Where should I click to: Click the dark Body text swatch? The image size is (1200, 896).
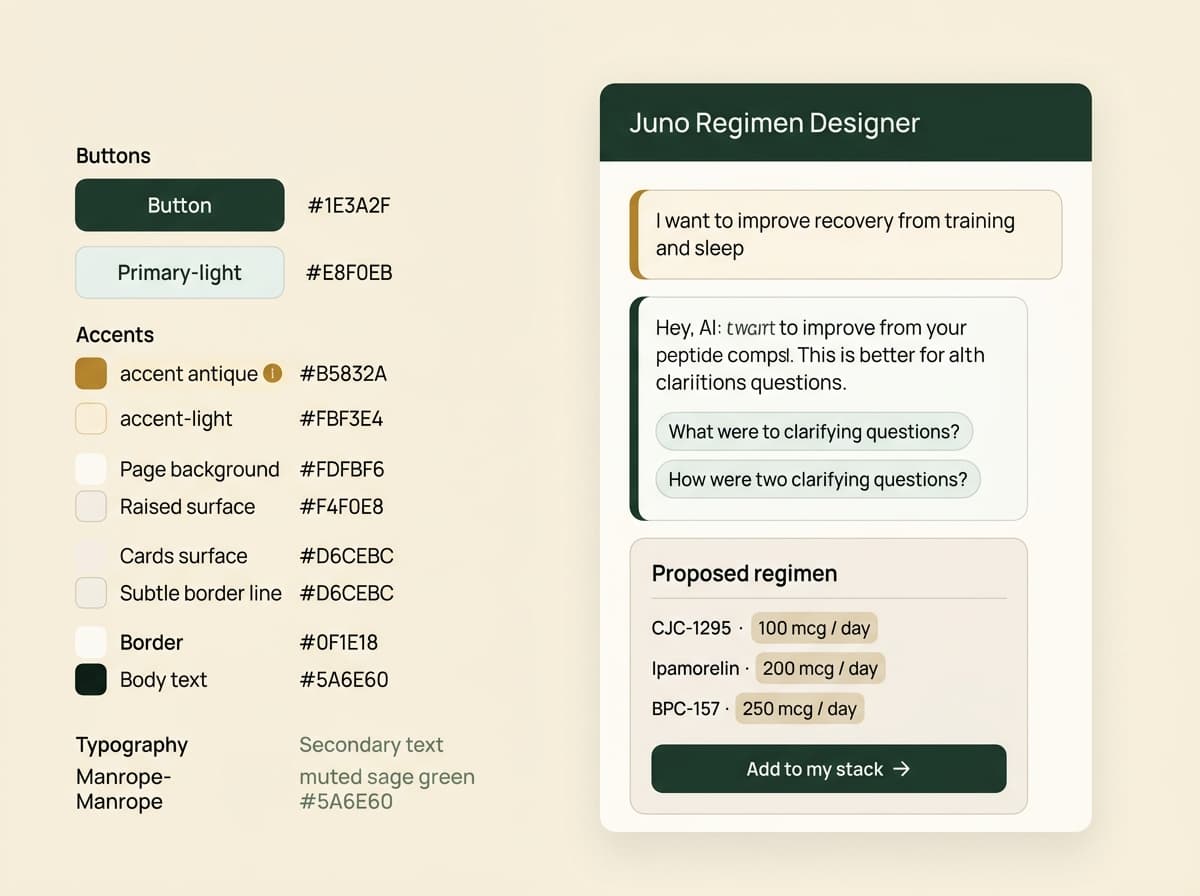(x=91, y=680)
